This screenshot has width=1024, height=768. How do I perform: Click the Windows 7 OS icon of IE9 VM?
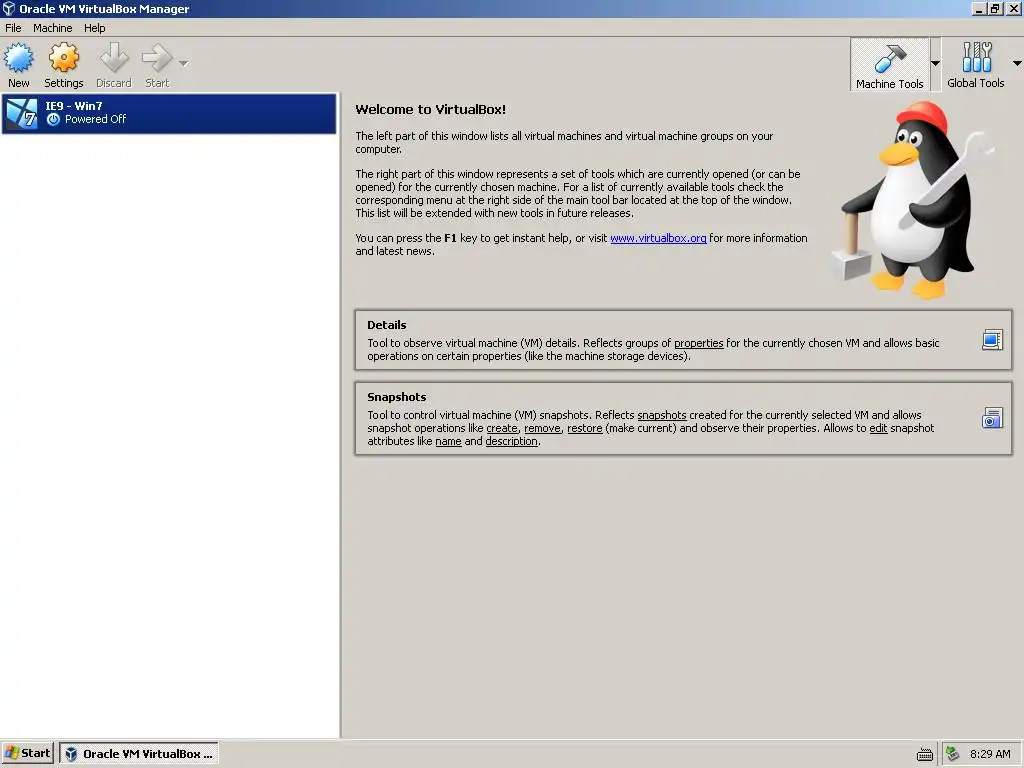tap(22, 114)
